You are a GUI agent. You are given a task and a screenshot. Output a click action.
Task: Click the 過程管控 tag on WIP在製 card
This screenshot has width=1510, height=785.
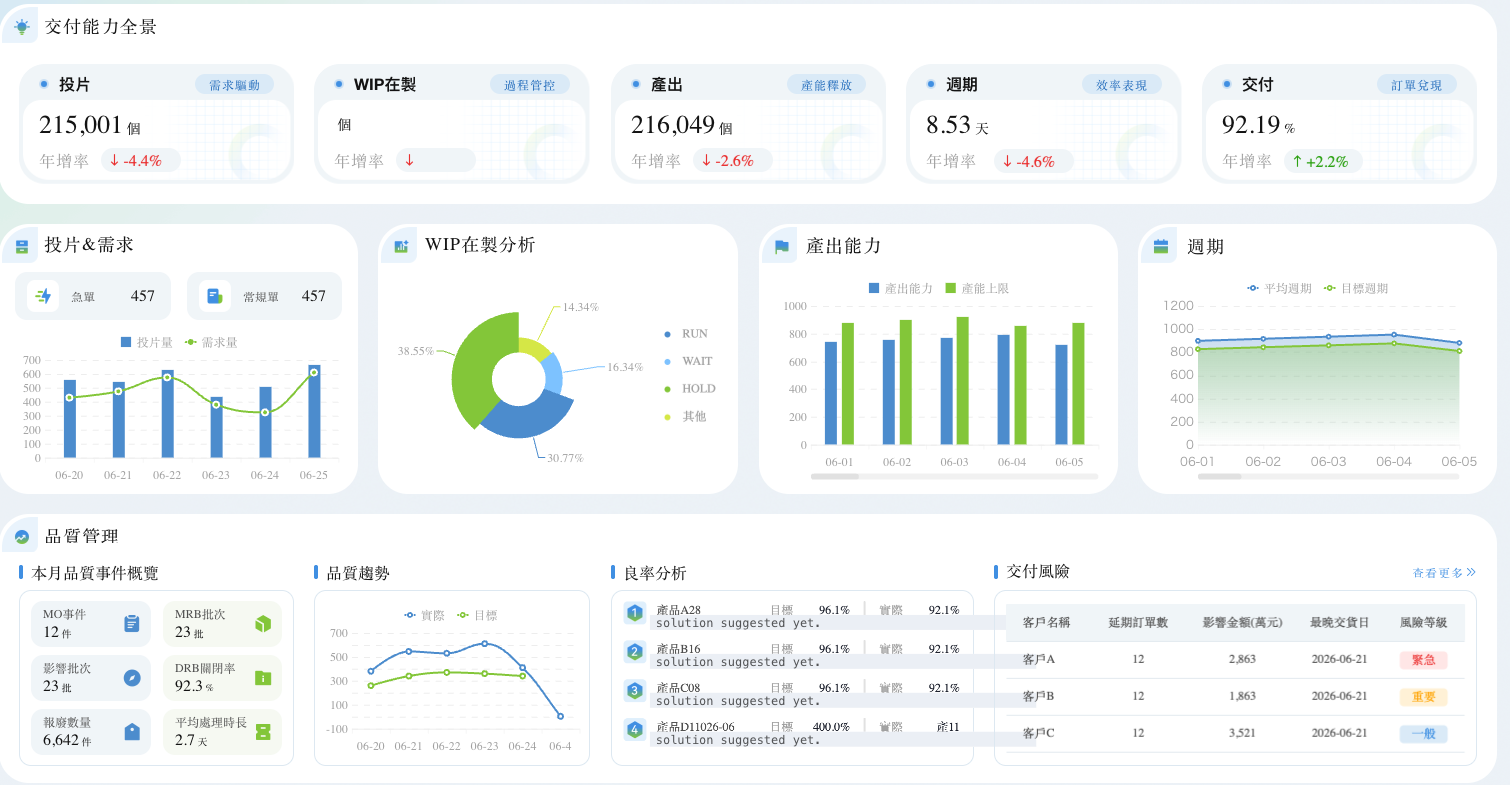click(529, 85)
